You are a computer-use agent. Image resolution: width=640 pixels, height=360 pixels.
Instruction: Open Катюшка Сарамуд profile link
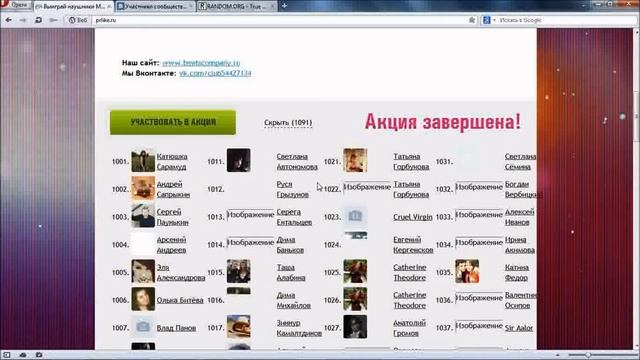tap(172, 162)
